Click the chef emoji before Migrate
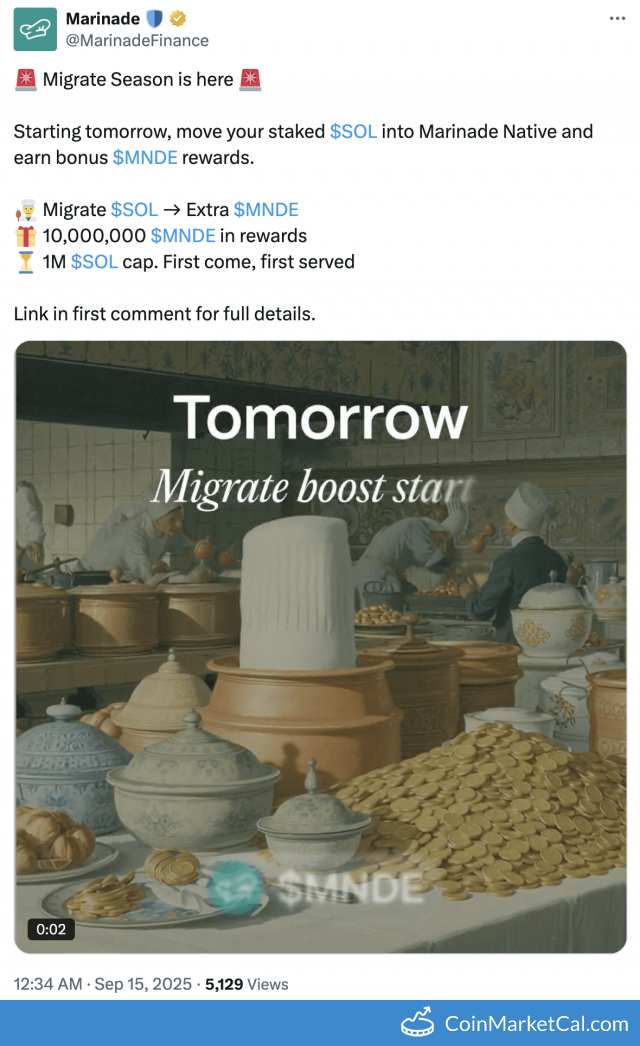The width and height of the screenshot is (640, 1046). pyautogui.click(x=26, y=210)
